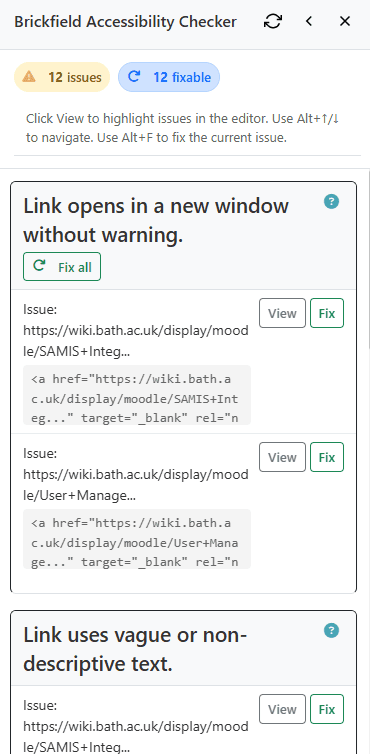View the User+Manage new window issue
The height and width of the screenshot is (754, 370).
tap(282, 457)
